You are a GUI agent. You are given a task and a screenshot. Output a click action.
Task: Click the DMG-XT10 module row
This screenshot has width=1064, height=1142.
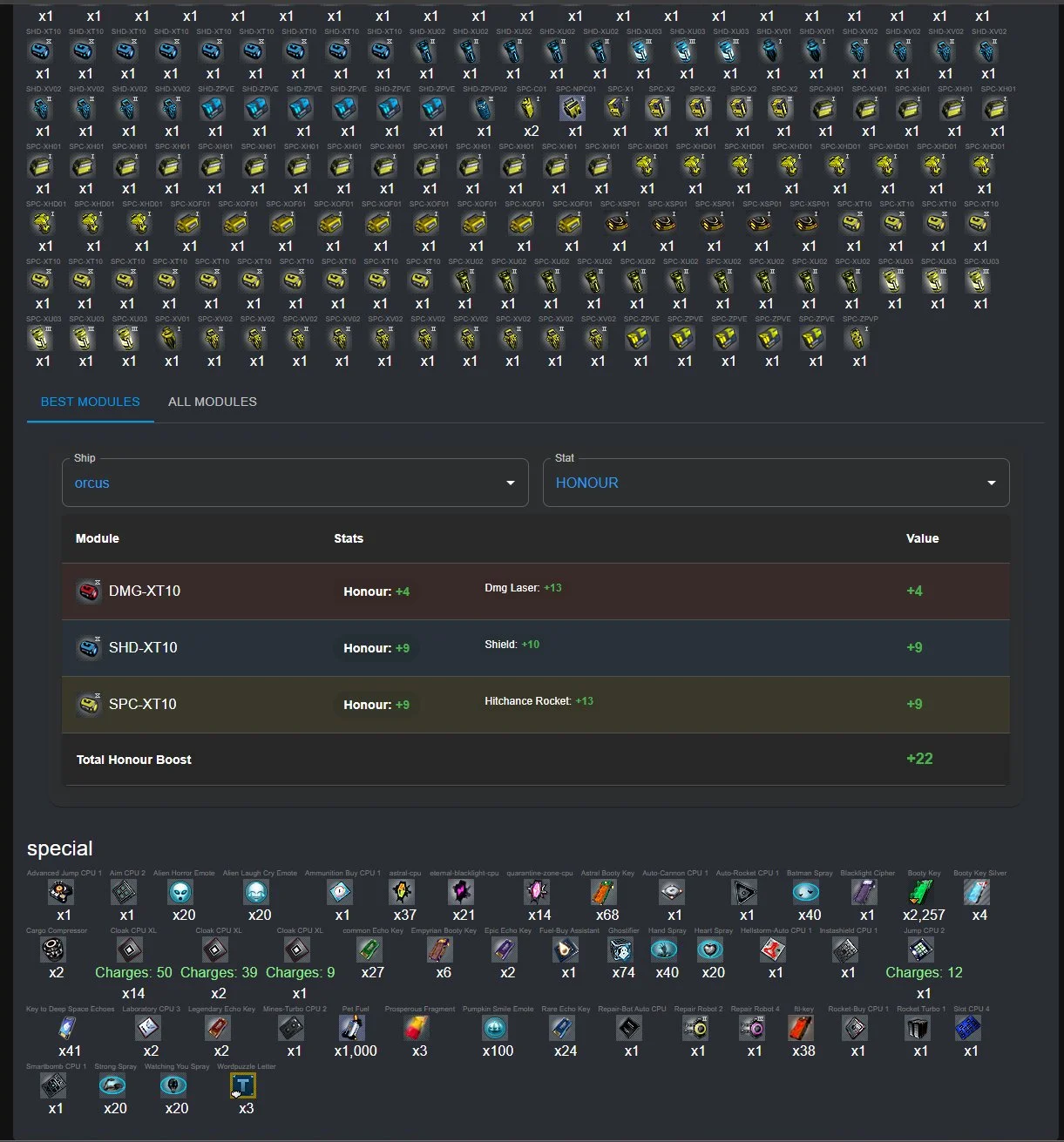(x=535, y=591)
